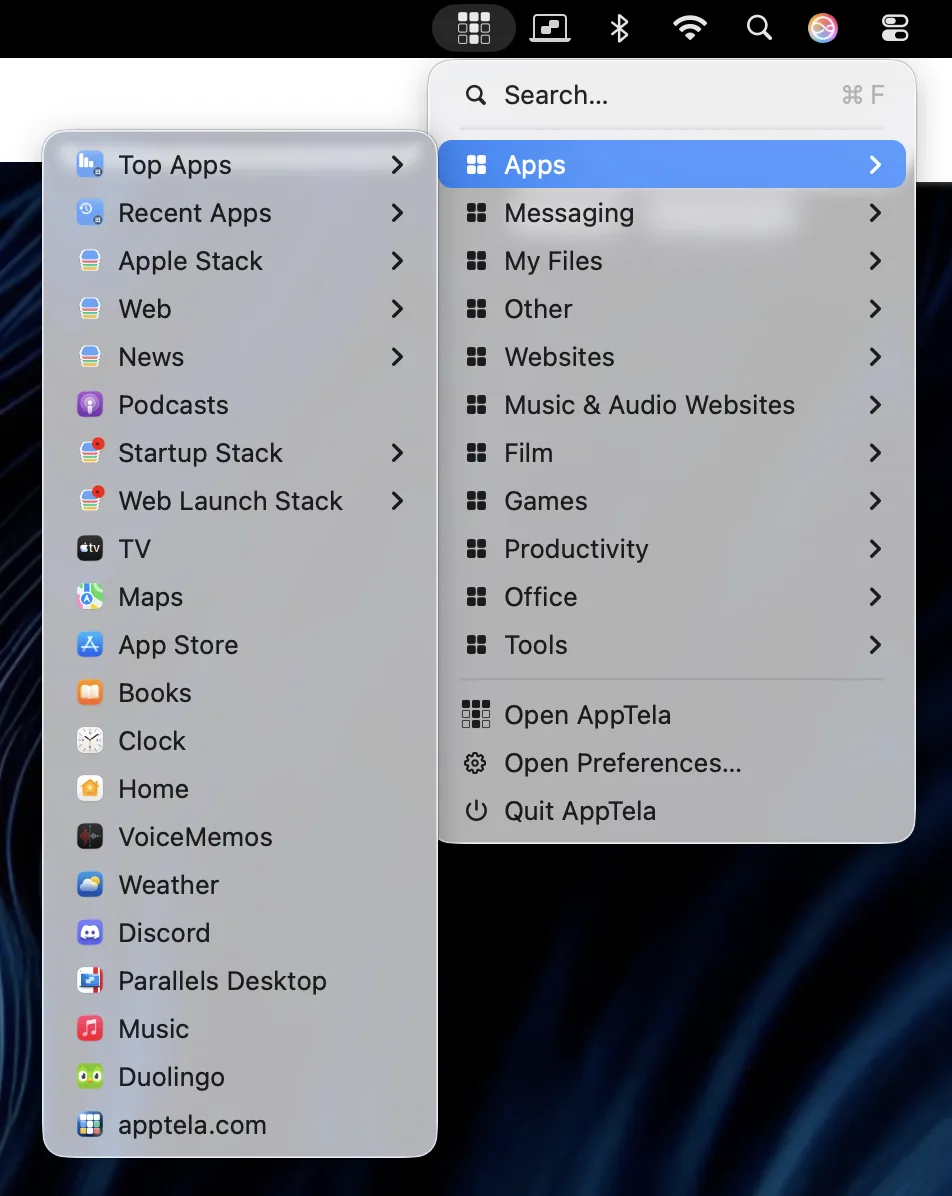Expand the Apple Stack submenu arrow
This screenshot has height=1196, width=952.
point(397,261)
